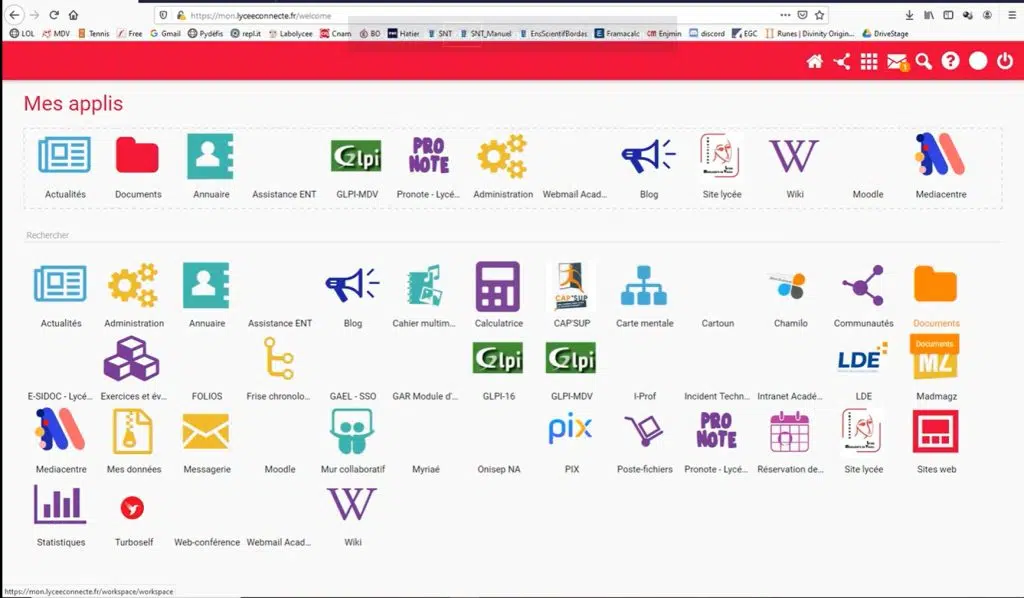Open the browser hamburger menu
Viewport: 1024px width, 598px height.
[1011, 14]
